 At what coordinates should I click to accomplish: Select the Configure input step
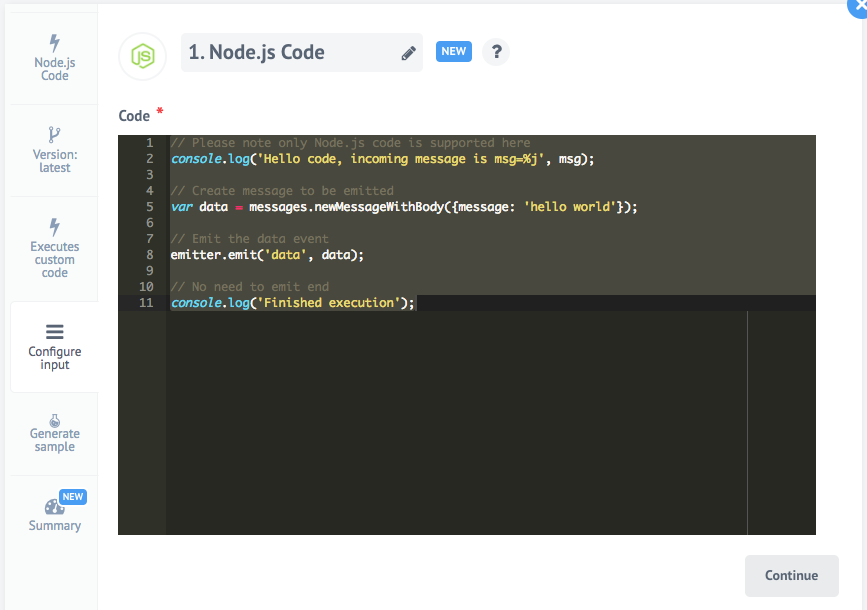point(54,347)
